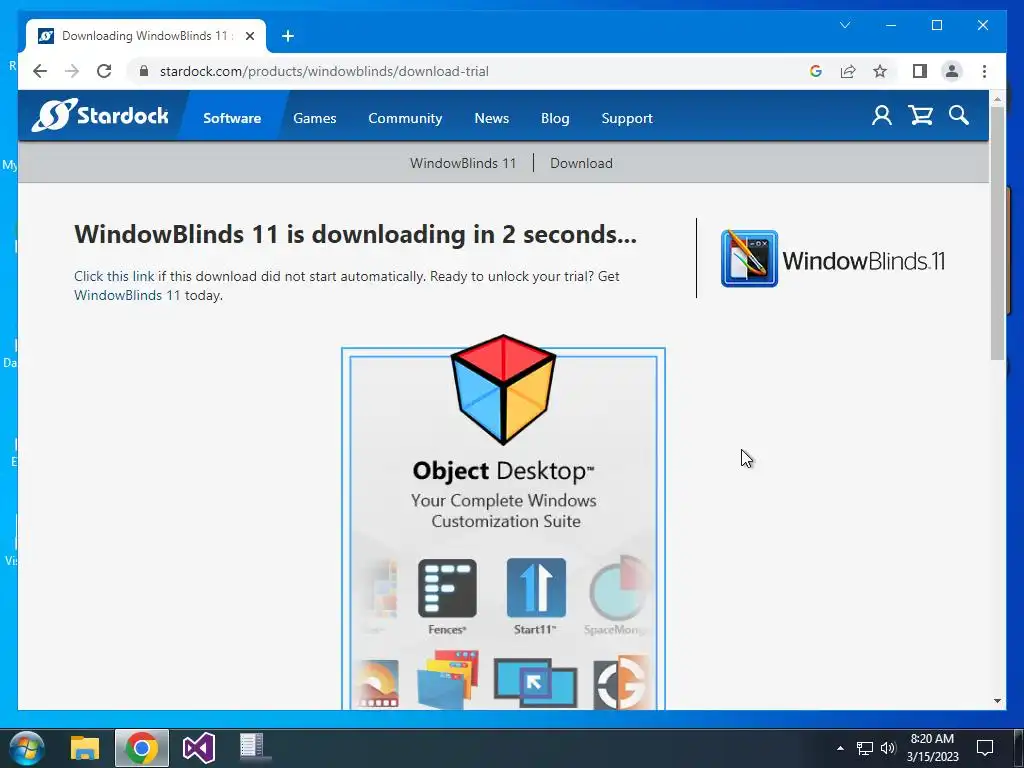The height and width of the screenshot is (768, 1024).
Task: Click the Stardock logo in the header
Action: [x=101, y=116]
